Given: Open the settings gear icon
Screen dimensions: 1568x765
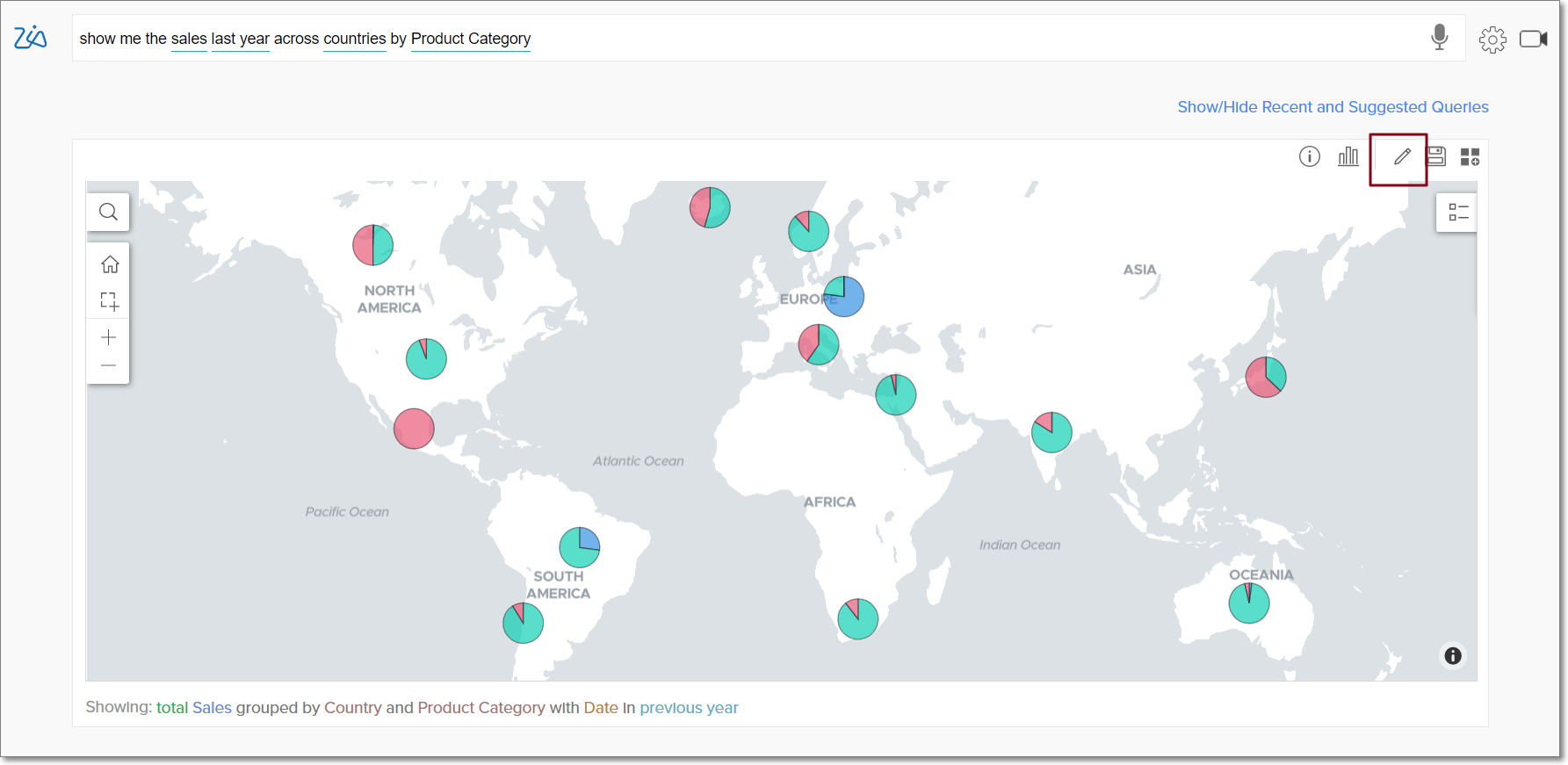Looking at the screenshot, I should [1492, 40].
